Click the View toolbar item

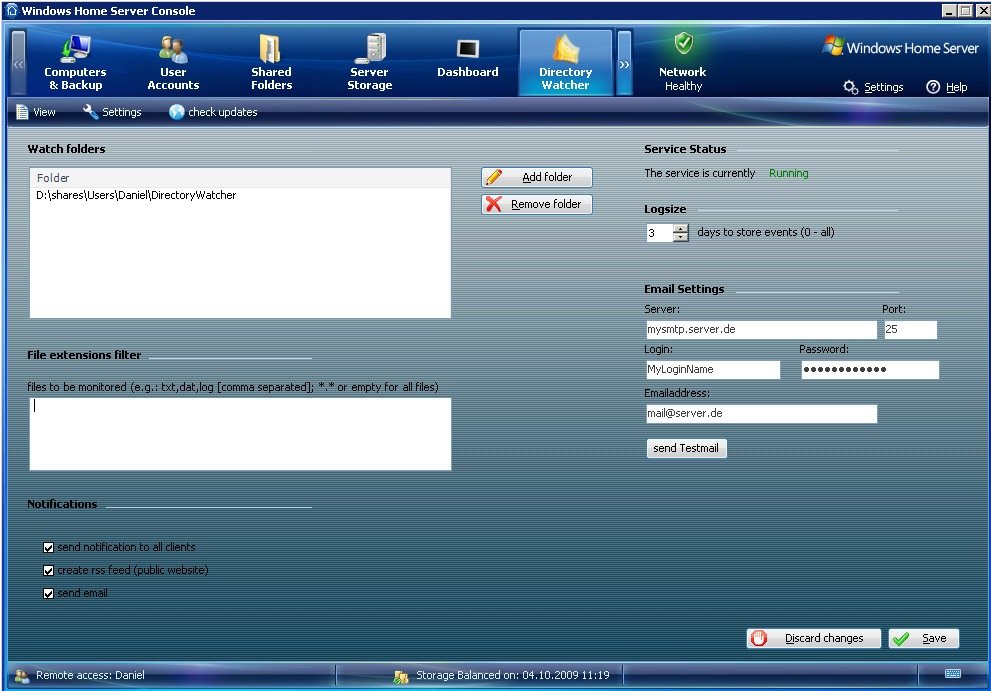[x=35, y=112]
